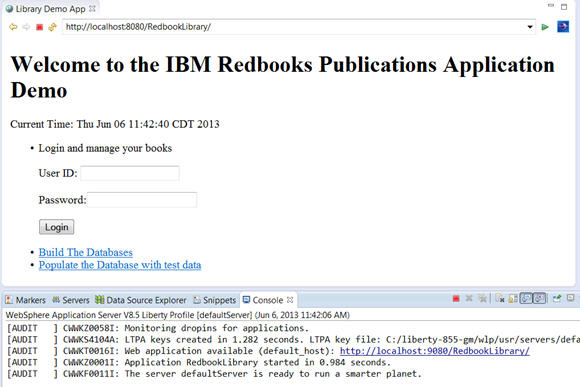Toggle Scroll Lock in the console
The image size is (580, 387).
coord(513,298)
